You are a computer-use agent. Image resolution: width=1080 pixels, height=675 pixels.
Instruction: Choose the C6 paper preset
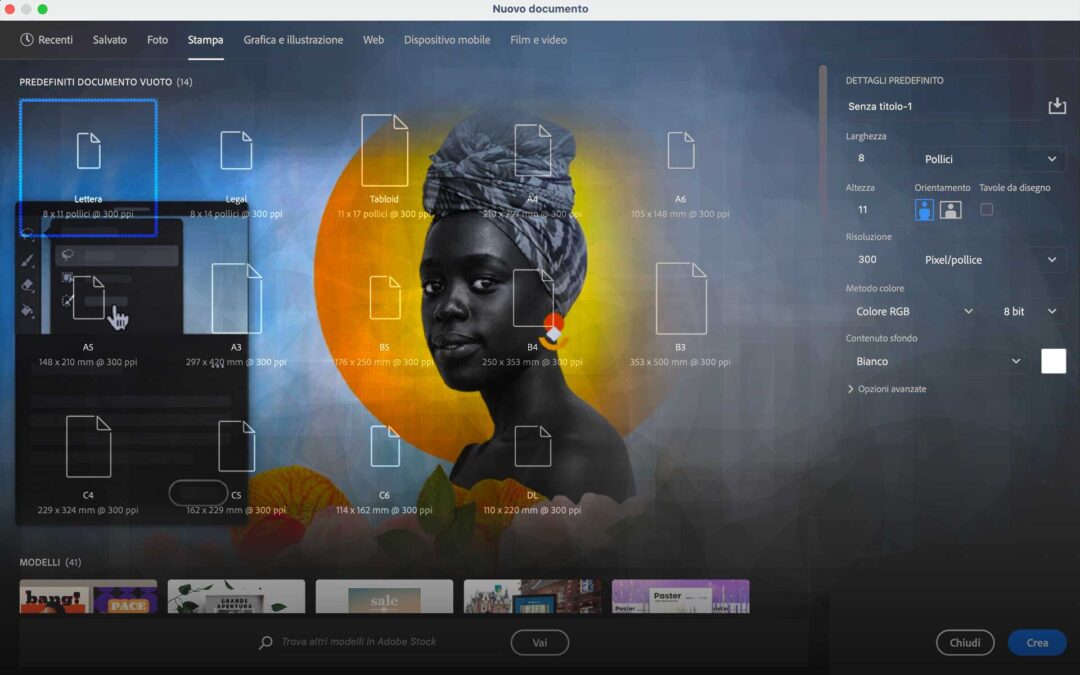pos(384,445)
